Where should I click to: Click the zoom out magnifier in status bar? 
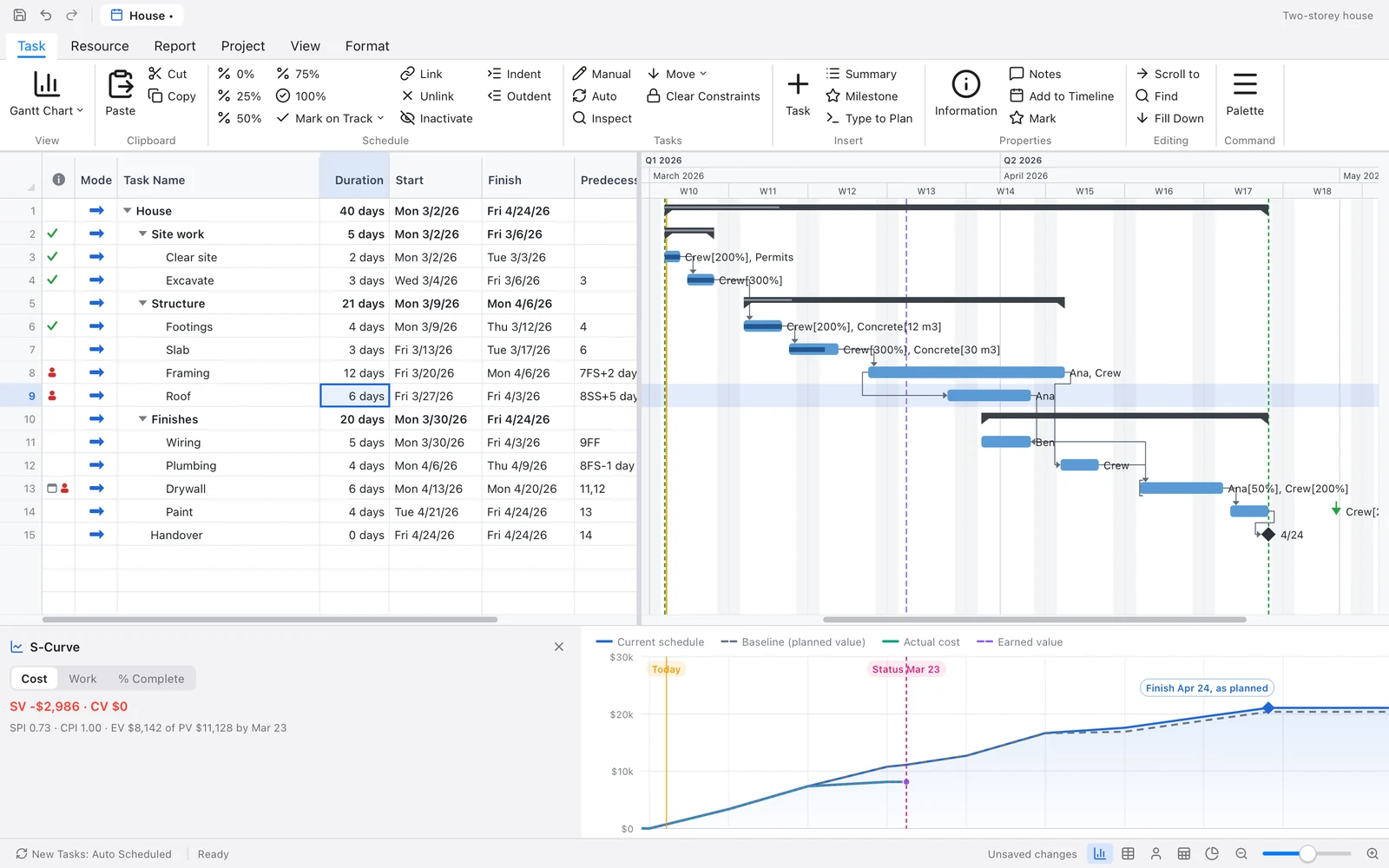pyautogui.click(x=1241, y=854)
